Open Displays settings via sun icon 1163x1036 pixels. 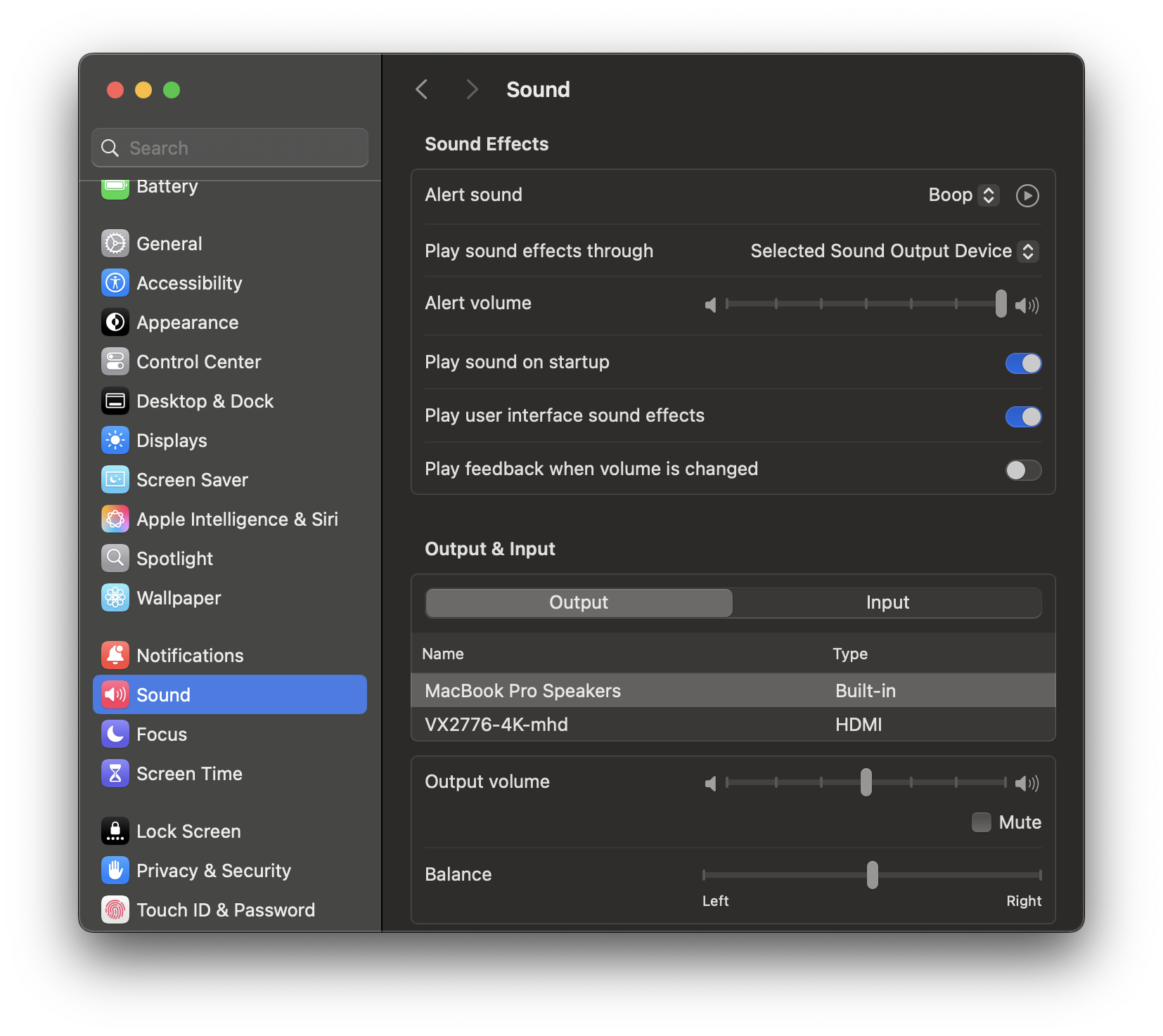coord(115,440)
